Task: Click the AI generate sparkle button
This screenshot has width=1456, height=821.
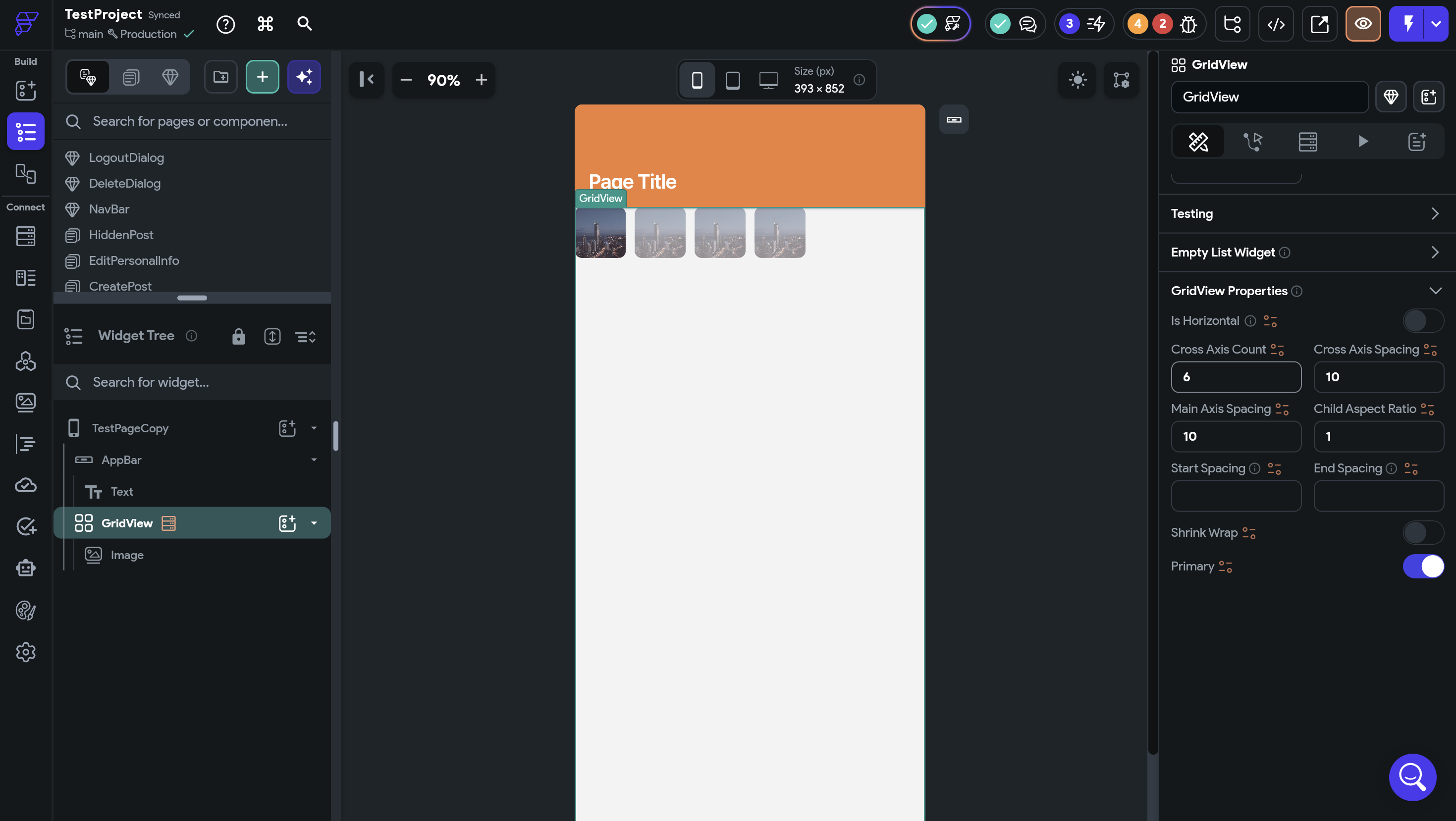Action: click(x=304, y=77)
